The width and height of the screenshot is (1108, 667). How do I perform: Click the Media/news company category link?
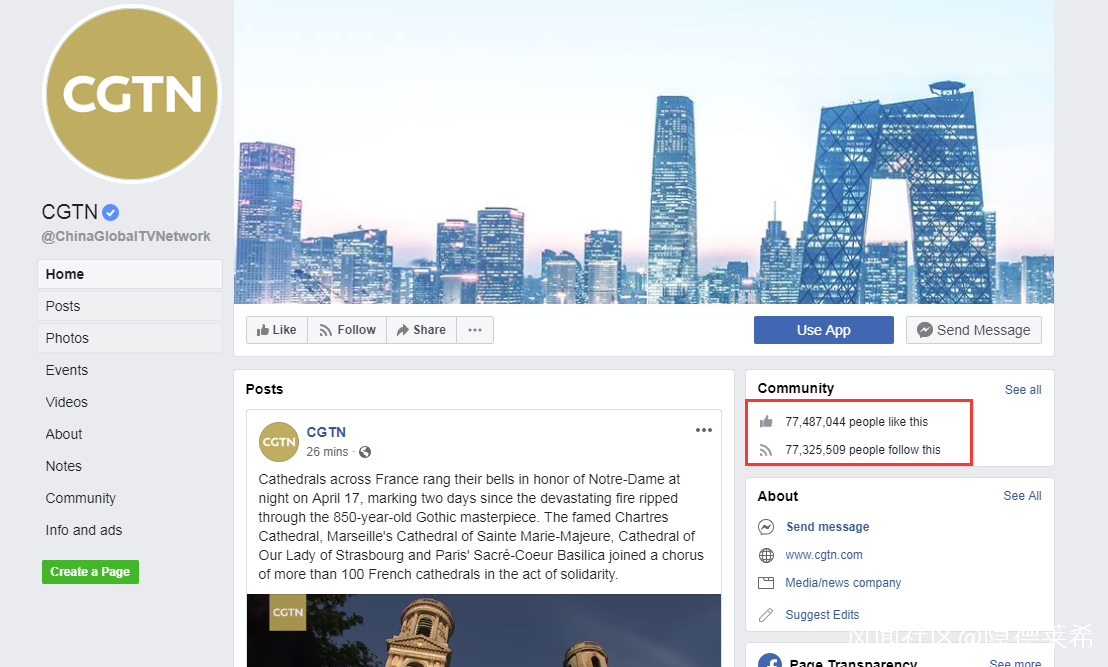[843, 583]
